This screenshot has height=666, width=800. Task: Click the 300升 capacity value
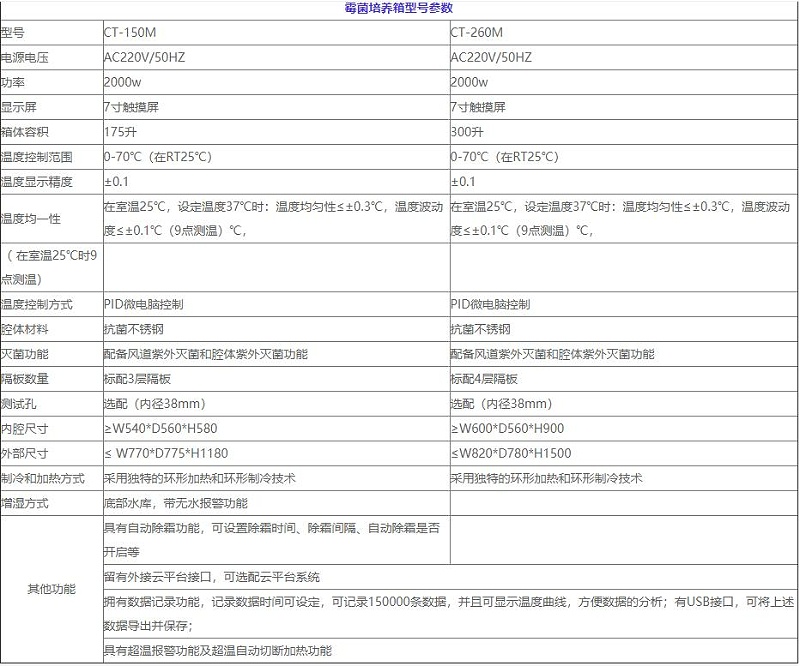[x=467, y=132]
